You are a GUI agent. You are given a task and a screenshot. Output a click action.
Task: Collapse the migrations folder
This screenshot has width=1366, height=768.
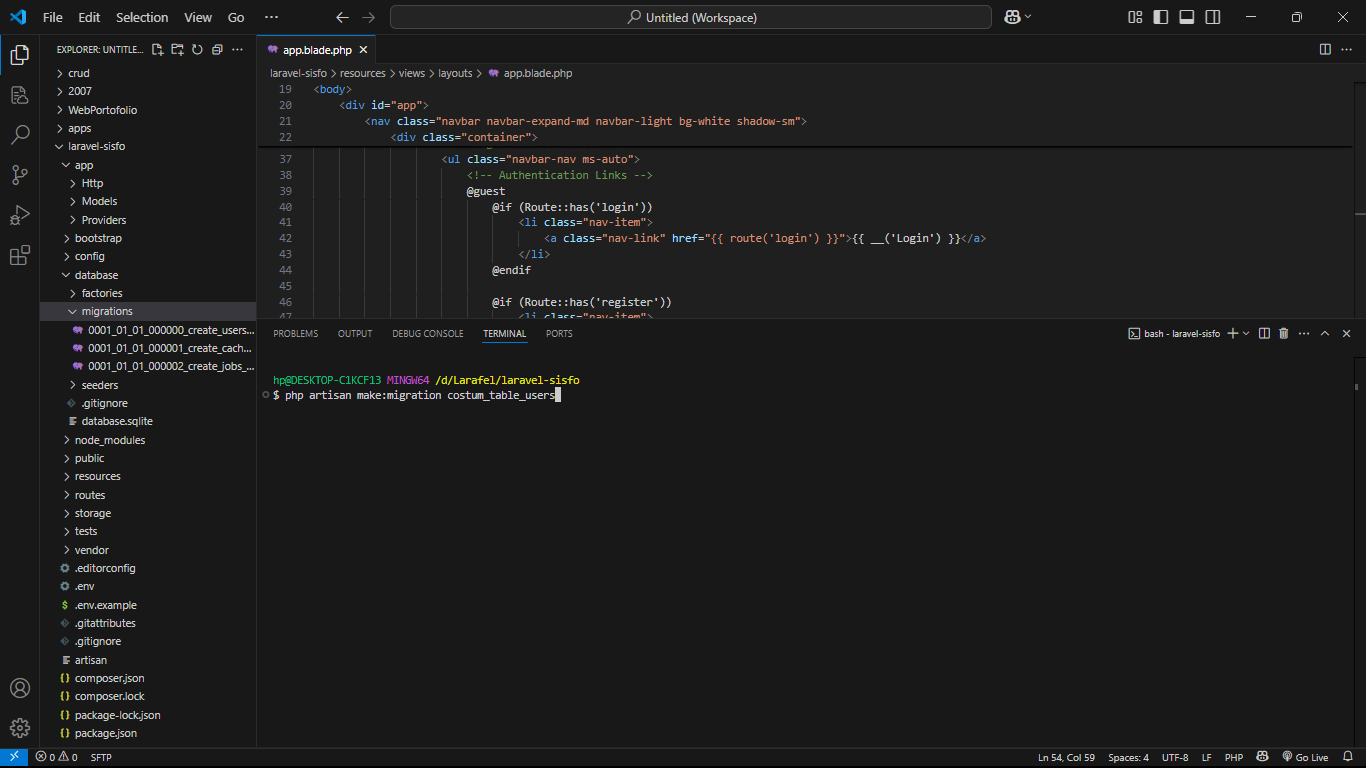[106, 311]
